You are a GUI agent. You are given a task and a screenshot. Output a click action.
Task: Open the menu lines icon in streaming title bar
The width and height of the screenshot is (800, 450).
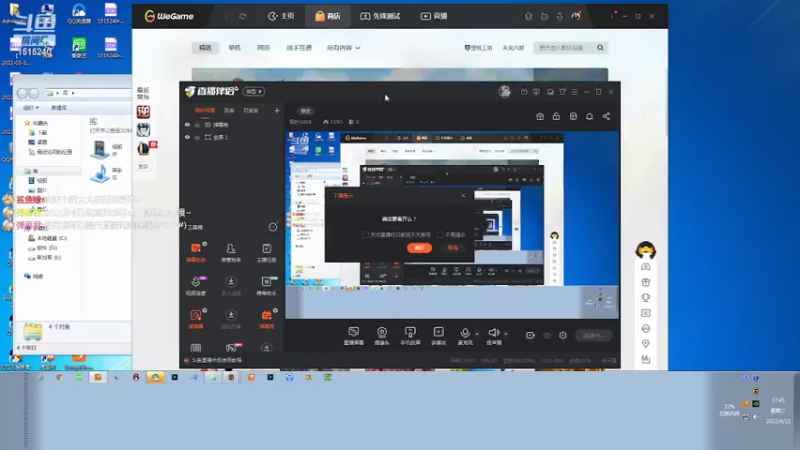click(x=574, y=92)
